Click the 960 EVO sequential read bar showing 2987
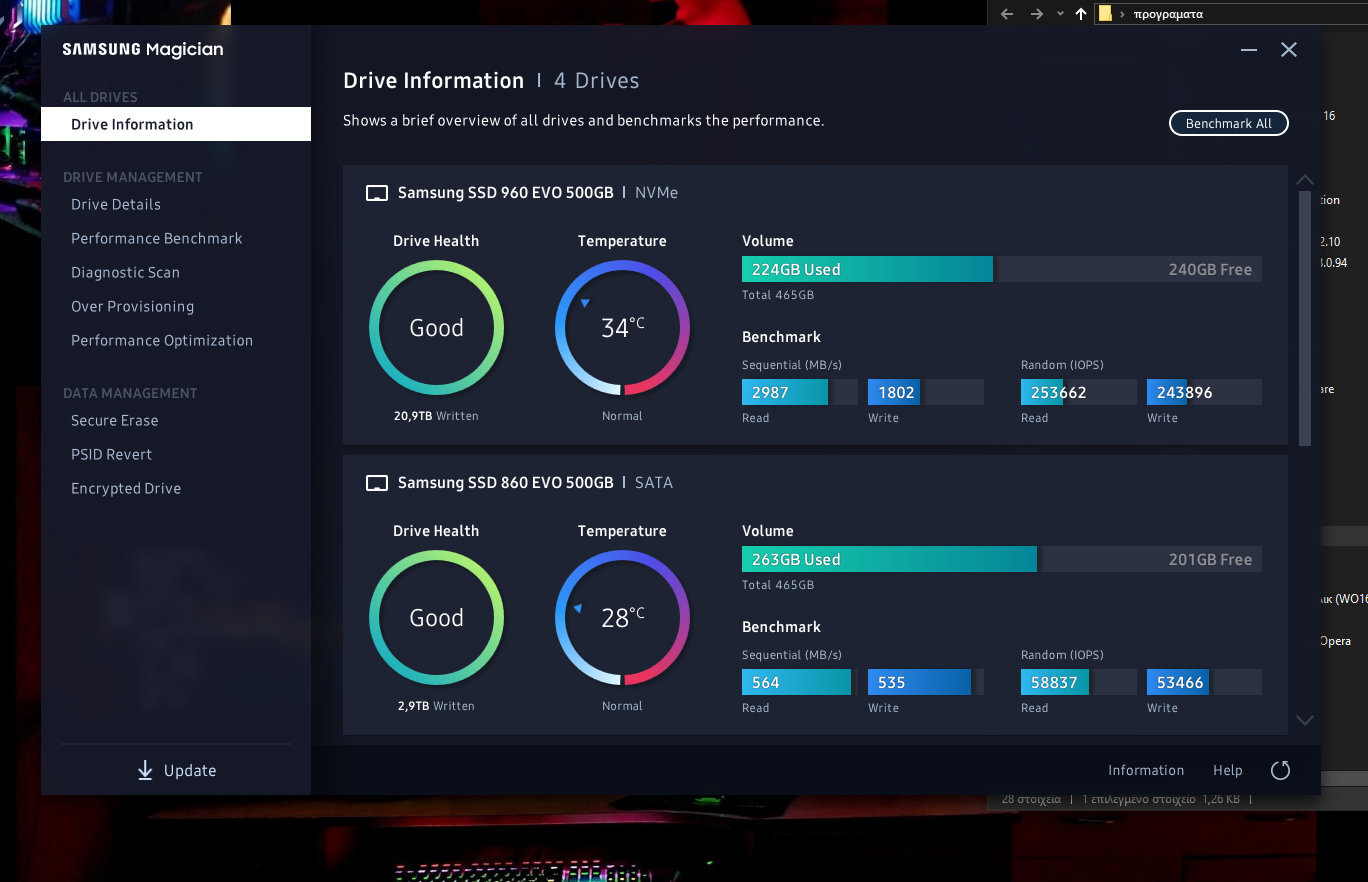Viewport: 1368px width, 882px height. (800, 392)
